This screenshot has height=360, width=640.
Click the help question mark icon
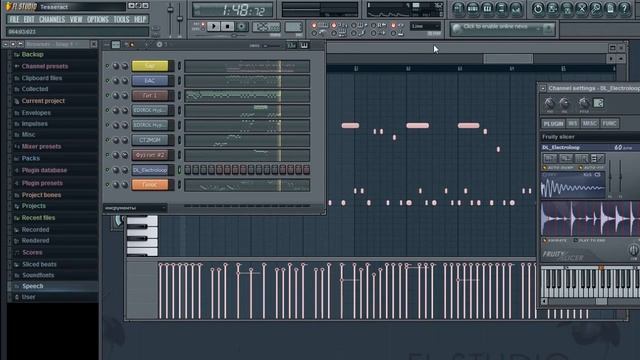point(624,9)
